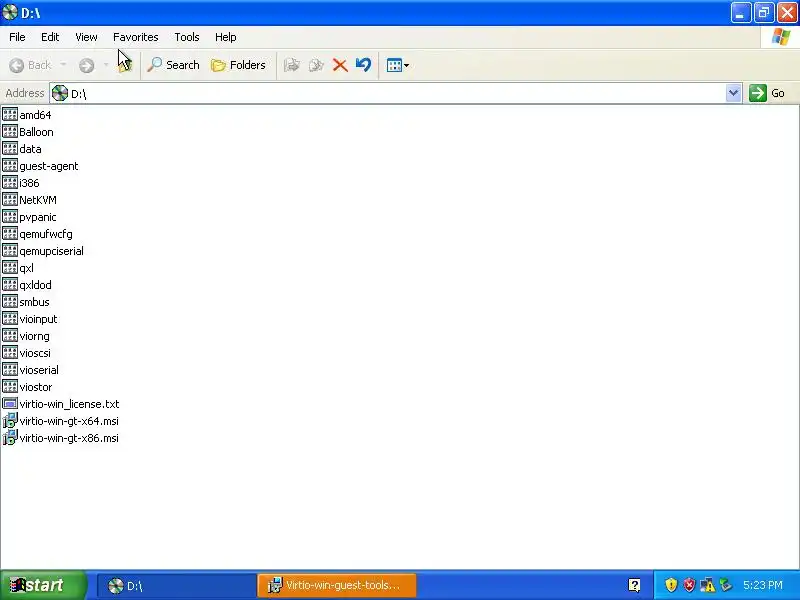The width and height of the screenshot is (800, 600).
Task: Select the vioscsi folder icon
Action: click(x=10, y=353)
